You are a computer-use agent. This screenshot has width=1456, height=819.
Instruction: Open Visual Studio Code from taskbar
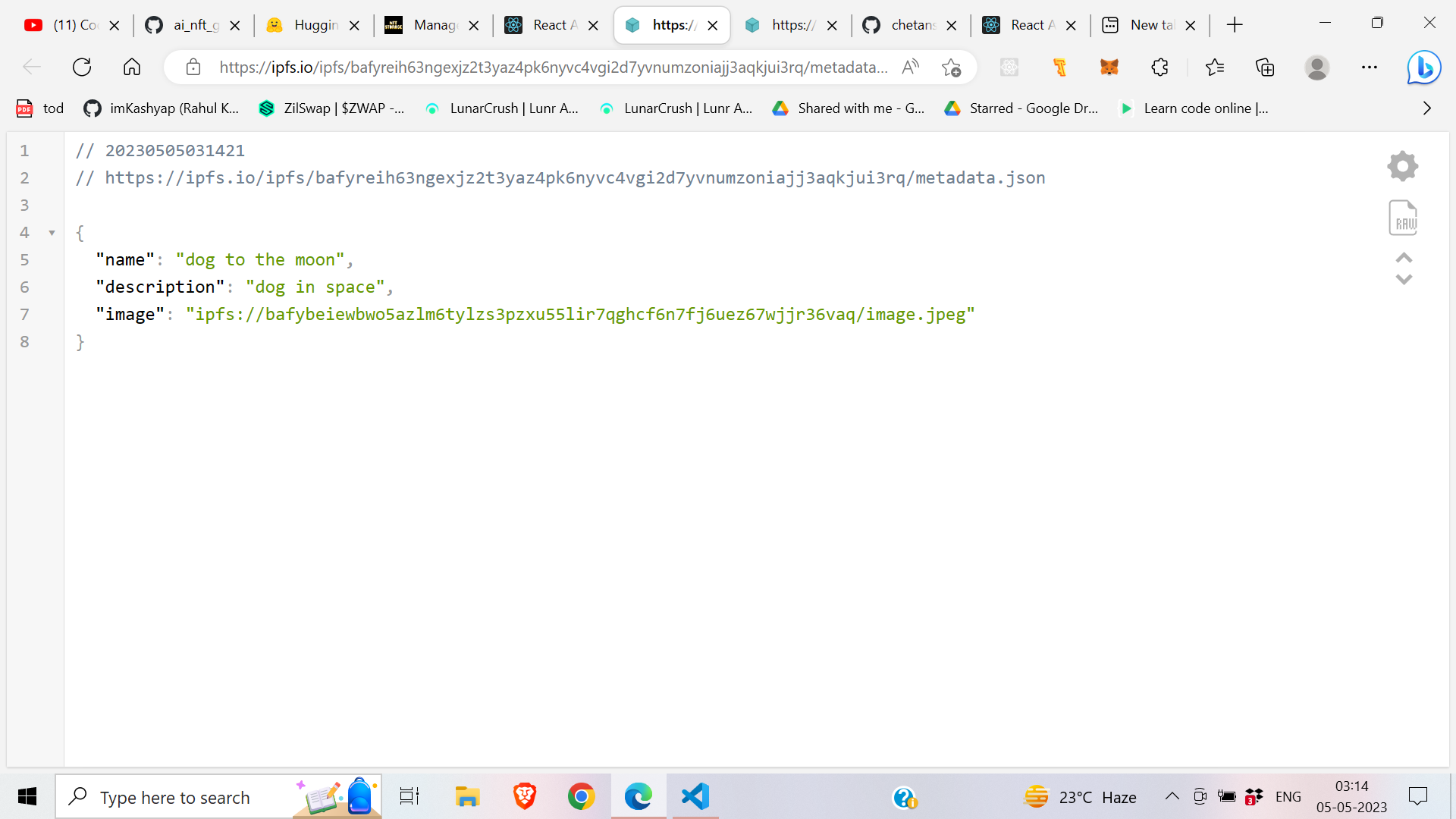(695, 796)
